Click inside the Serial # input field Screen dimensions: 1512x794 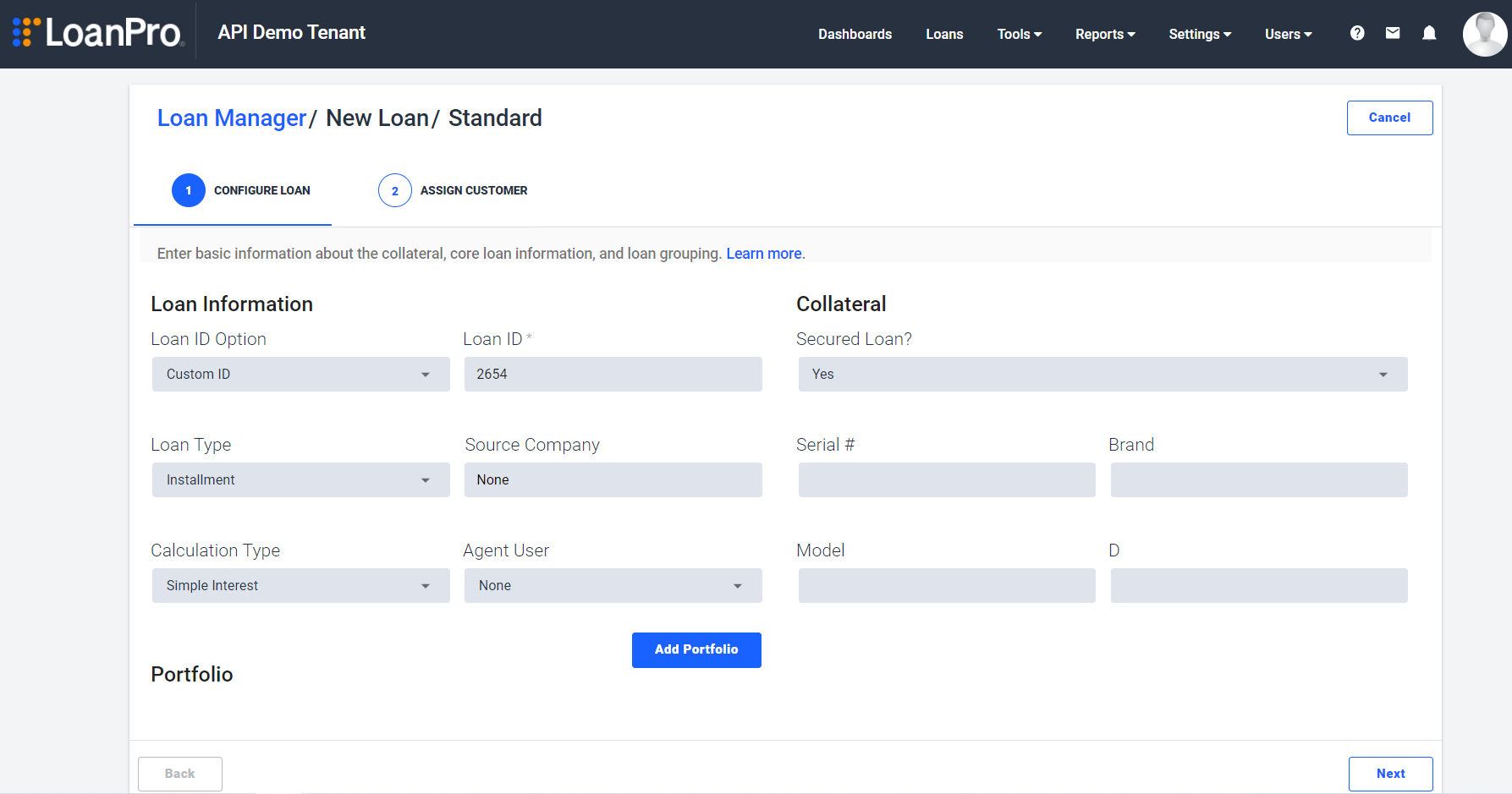coord(946,479)
